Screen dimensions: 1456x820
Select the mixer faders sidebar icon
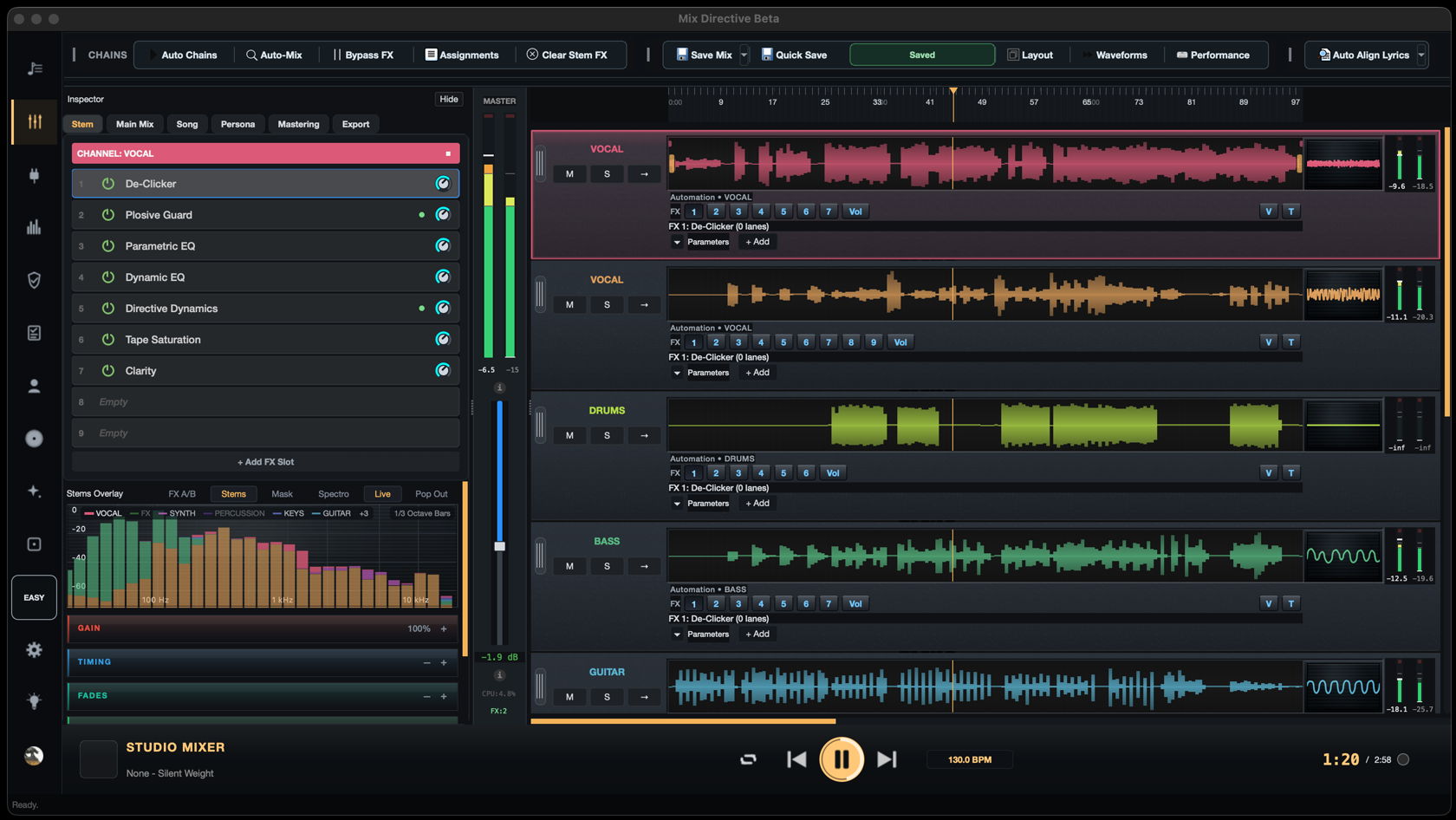coord(35,121)
